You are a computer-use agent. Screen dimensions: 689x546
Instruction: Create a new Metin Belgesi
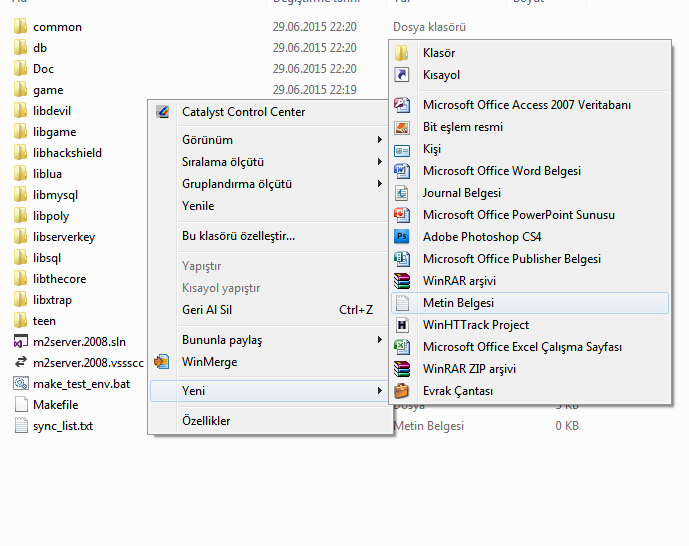[458, 303]
